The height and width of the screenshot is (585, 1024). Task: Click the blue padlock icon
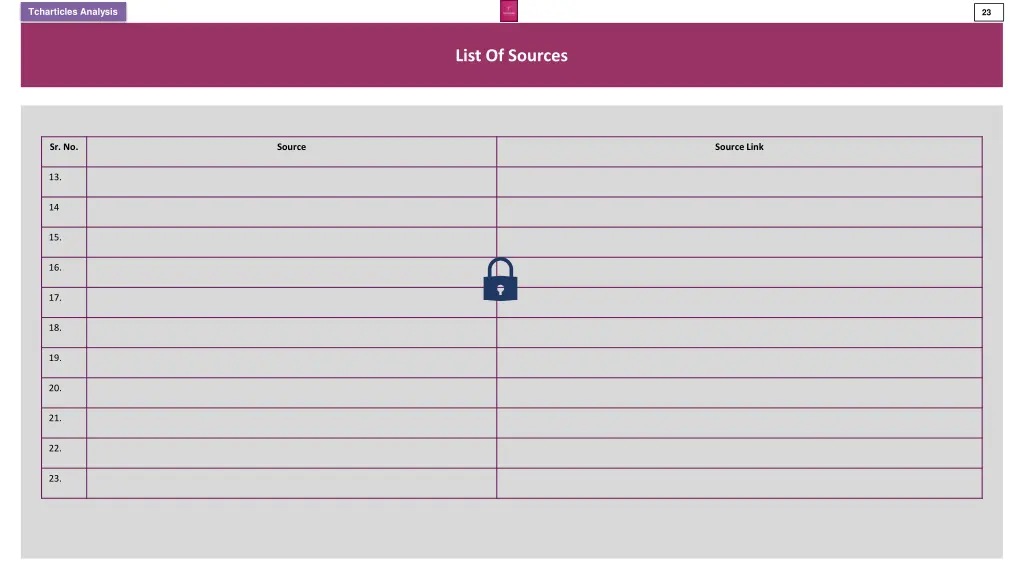(x=500, y=279)
